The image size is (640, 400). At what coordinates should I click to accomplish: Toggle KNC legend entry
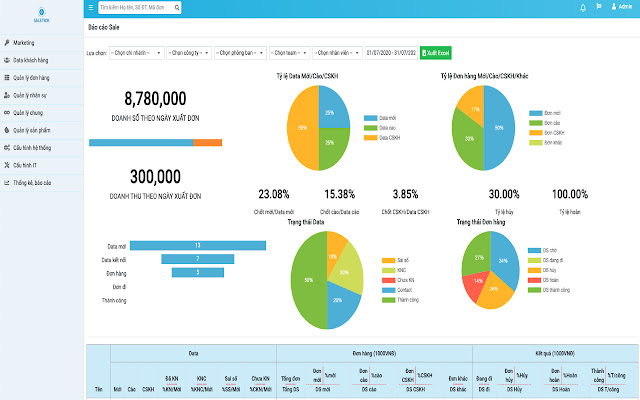click(394, 270)
